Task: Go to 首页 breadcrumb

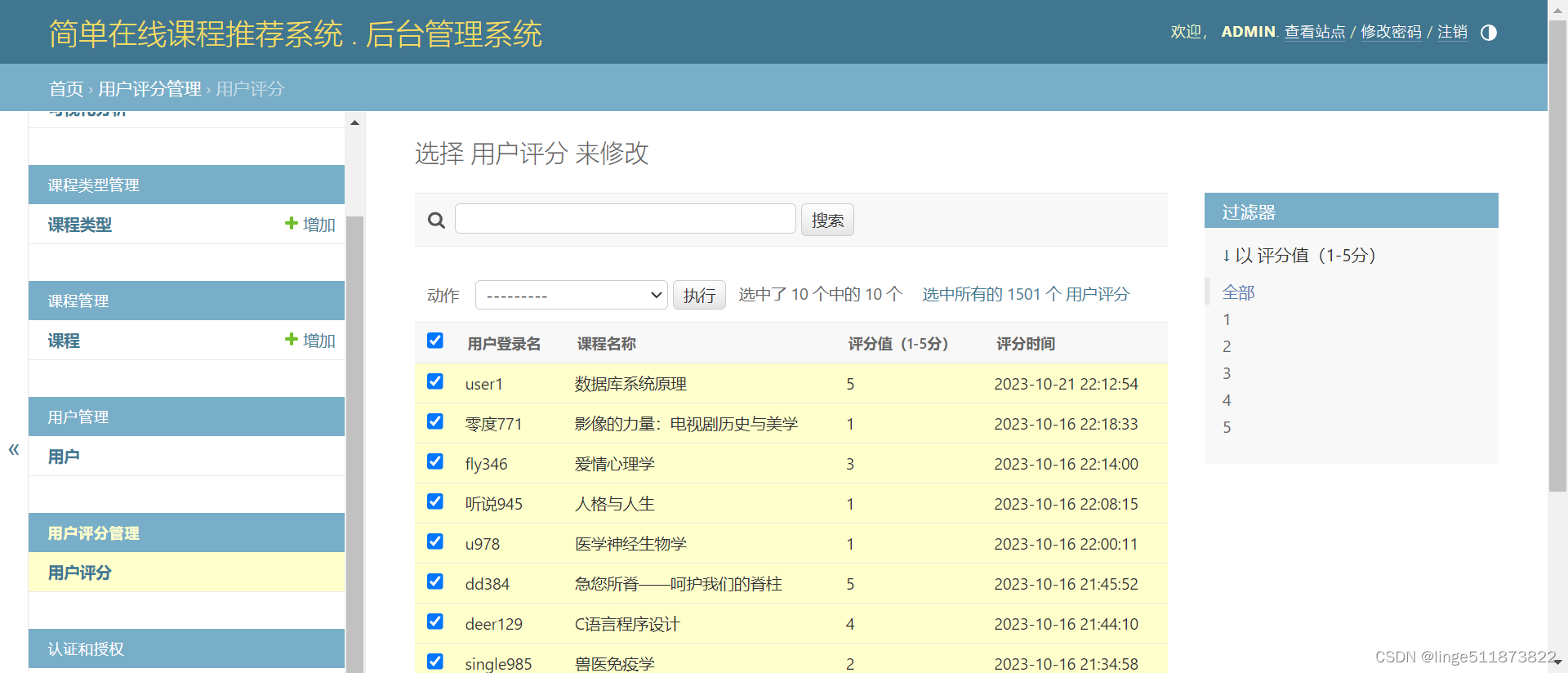Action: click(x=66, y=89)
